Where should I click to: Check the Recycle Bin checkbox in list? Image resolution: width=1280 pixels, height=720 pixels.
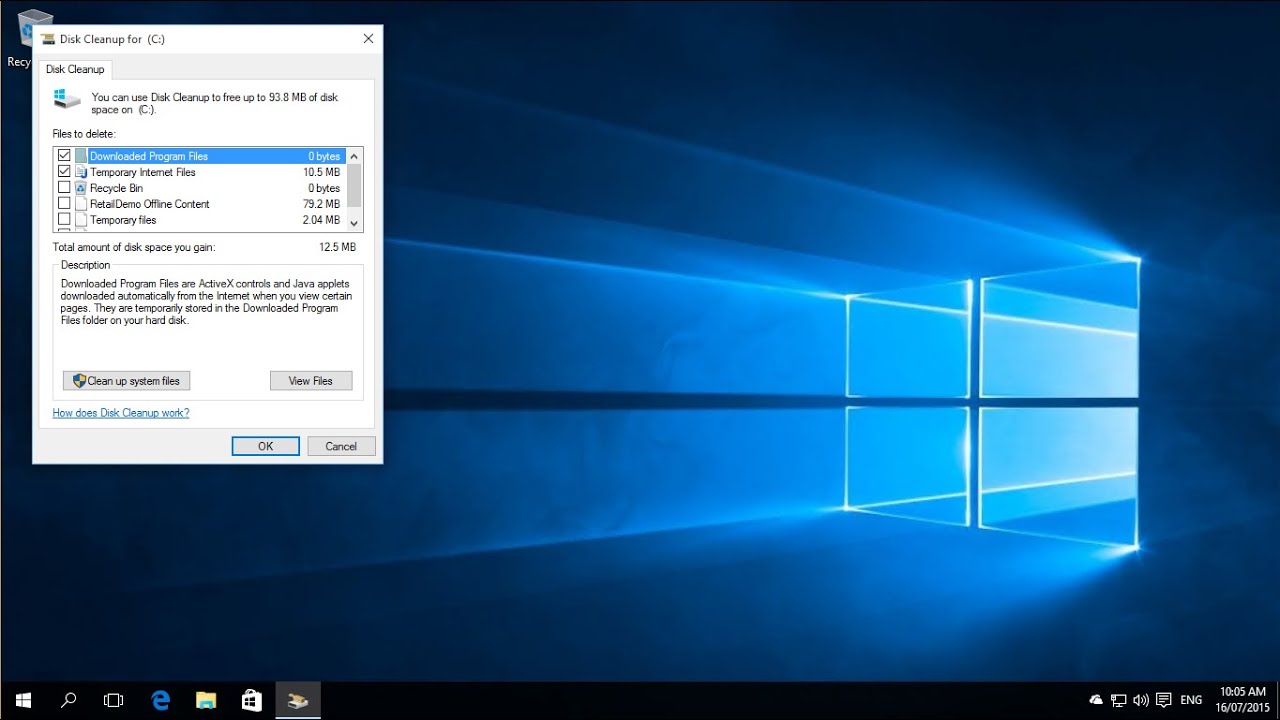pos(64,188)
